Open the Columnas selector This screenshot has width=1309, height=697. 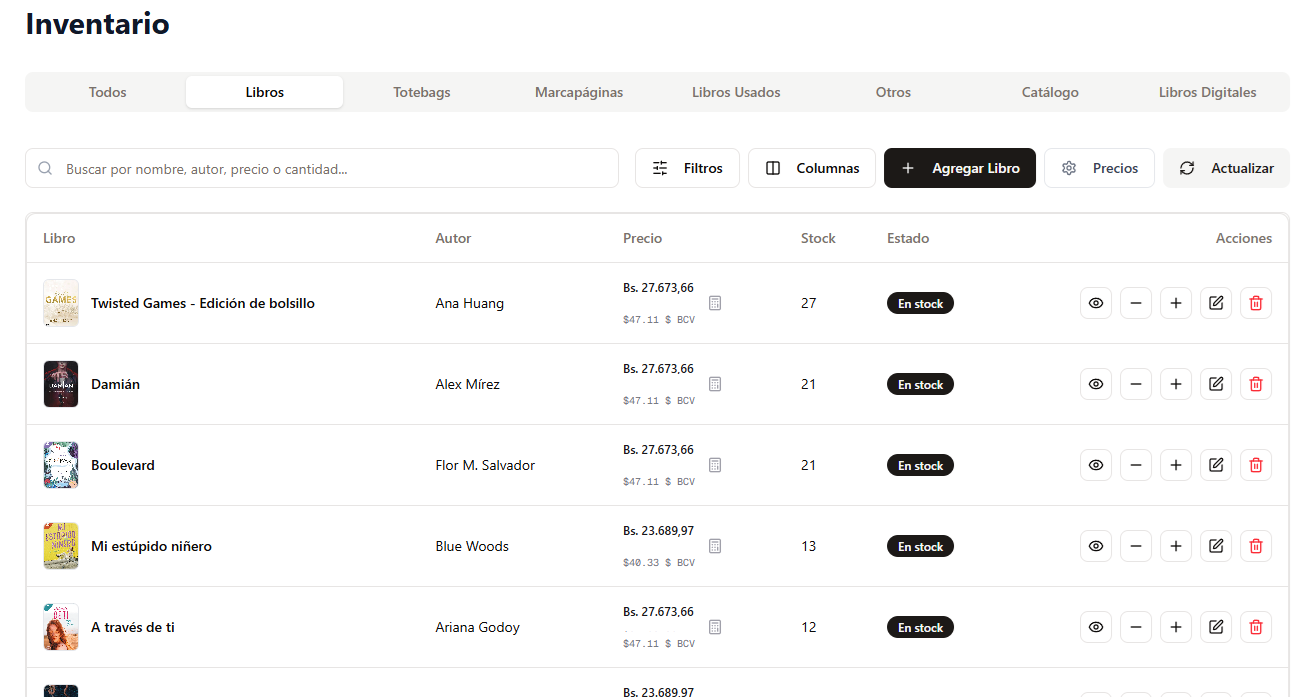pyautogui.click(x=812, y=168)
